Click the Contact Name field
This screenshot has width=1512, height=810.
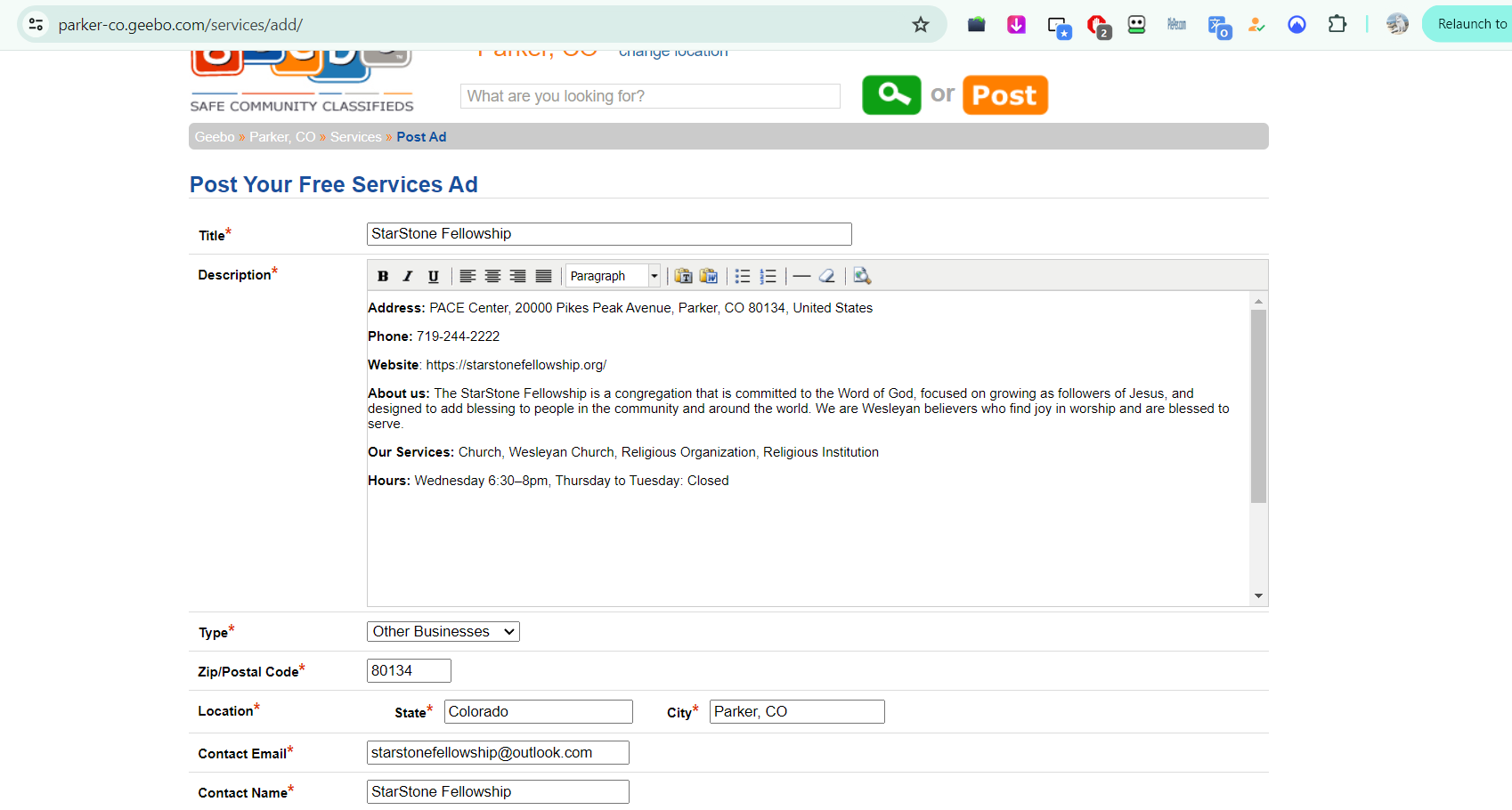pyautogui.click(x=498, y=792)
